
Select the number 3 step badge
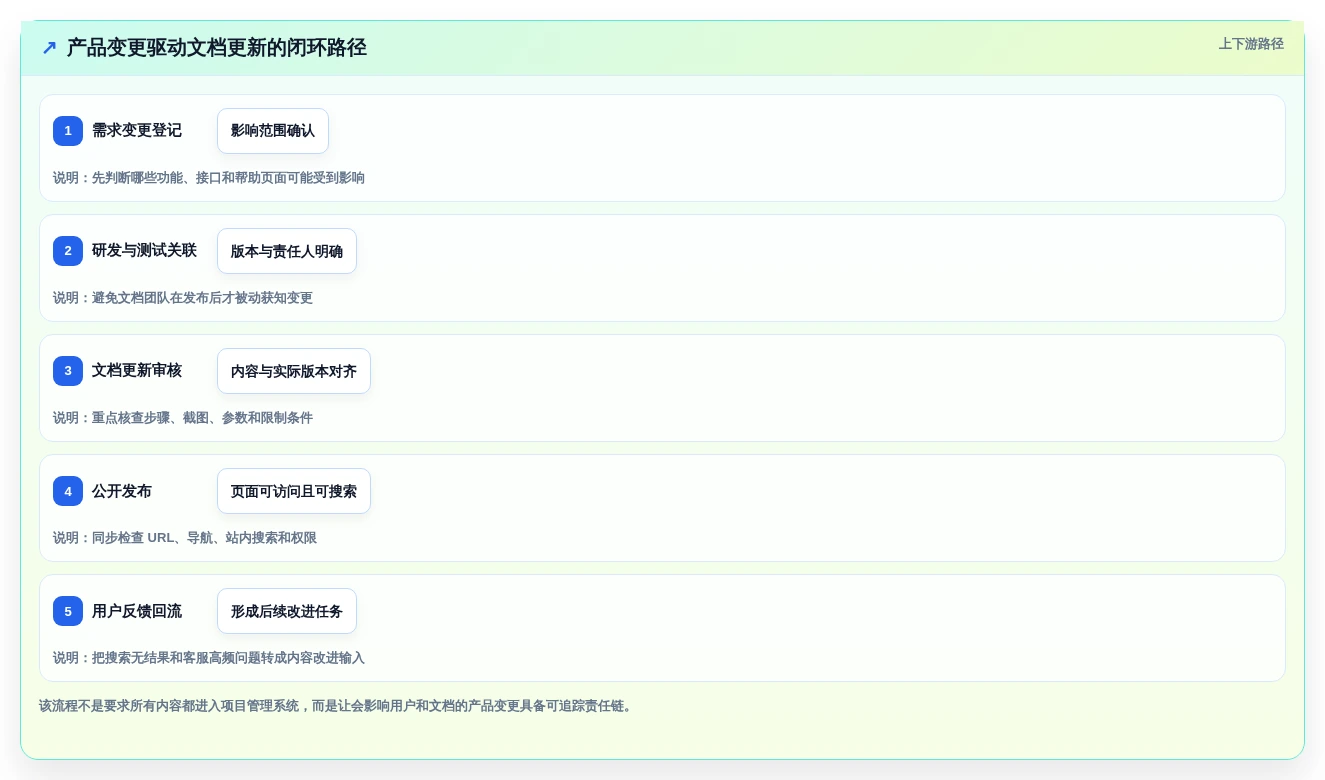68,371
